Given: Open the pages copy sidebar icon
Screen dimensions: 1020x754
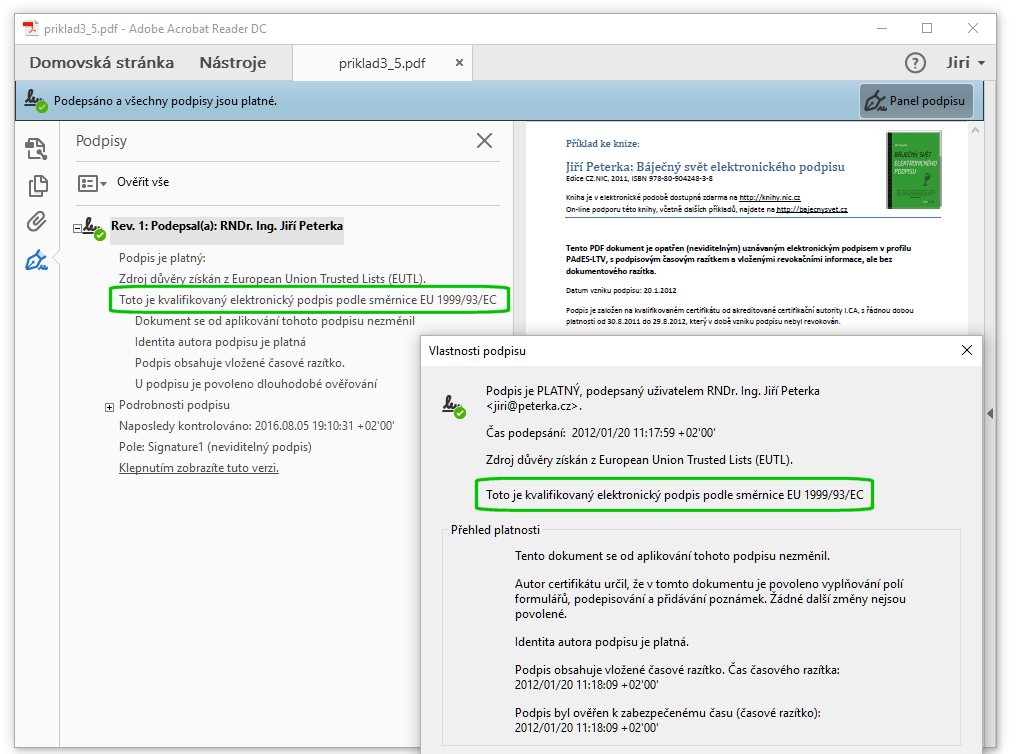Looking at the screenshot, I should pyautogui.click(x=38, y=185).
